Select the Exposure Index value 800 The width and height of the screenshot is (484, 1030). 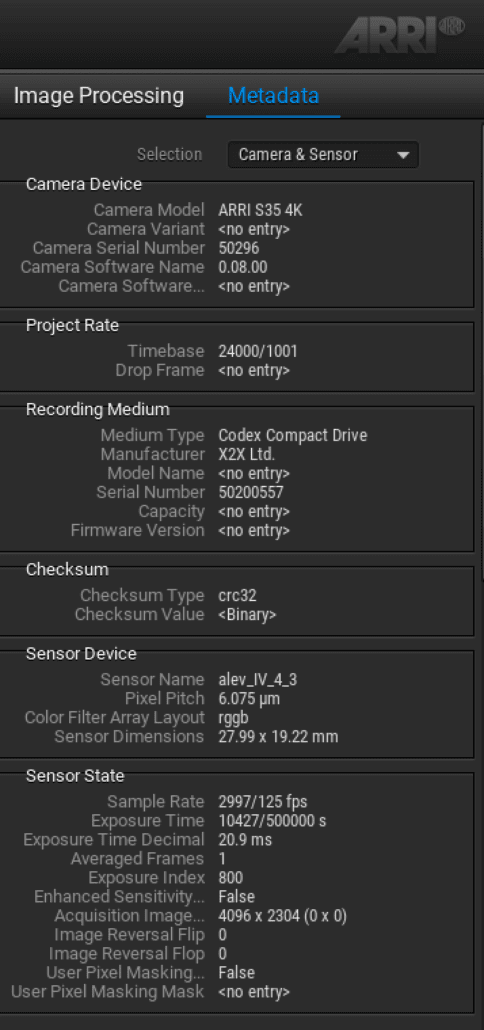(231, 878)
